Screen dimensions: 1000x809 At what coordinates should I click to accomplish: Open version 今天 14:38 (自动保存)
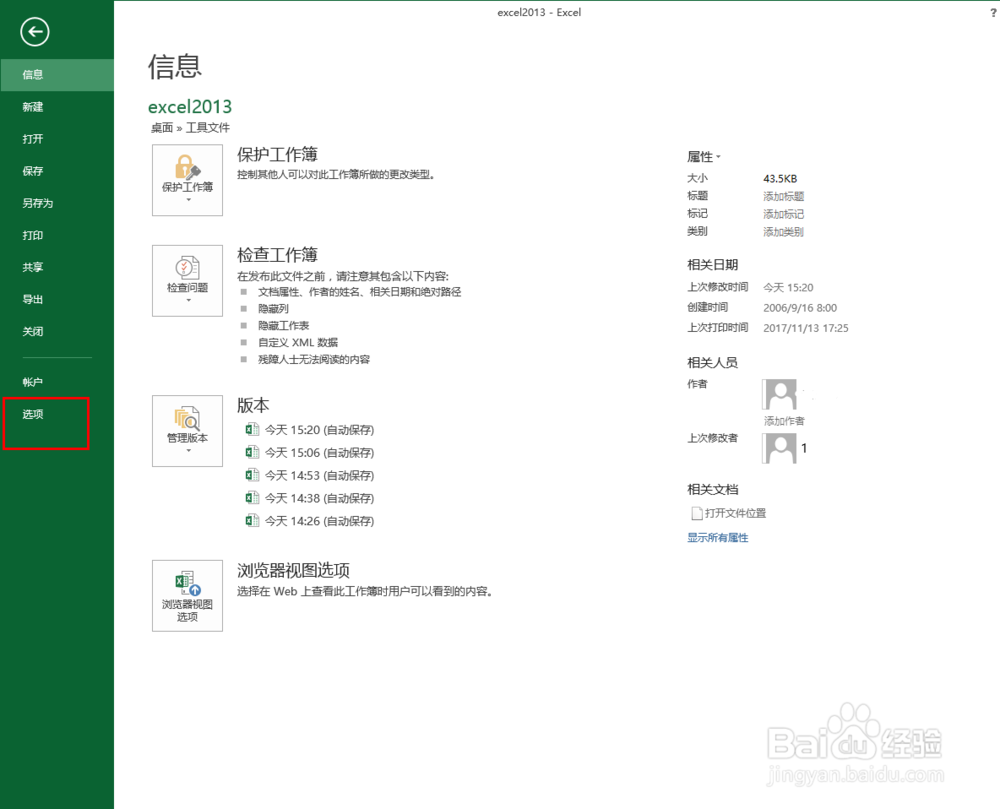coord(320,498)
